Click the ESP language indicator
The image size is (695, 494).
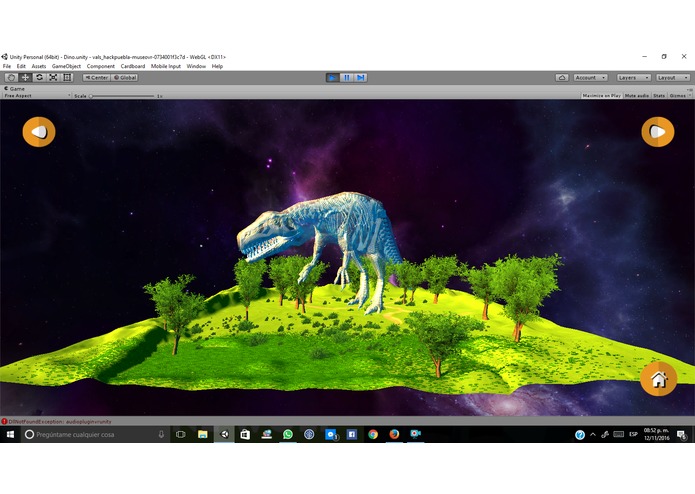pyautogui.click(x=633, y=434)
